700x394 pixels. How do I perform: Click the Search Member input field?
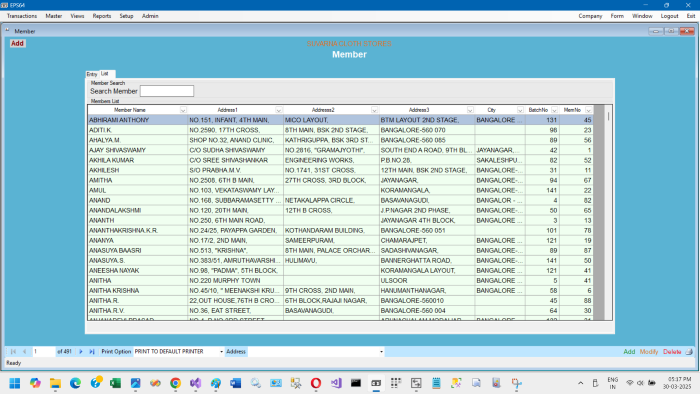click(167, 91)
